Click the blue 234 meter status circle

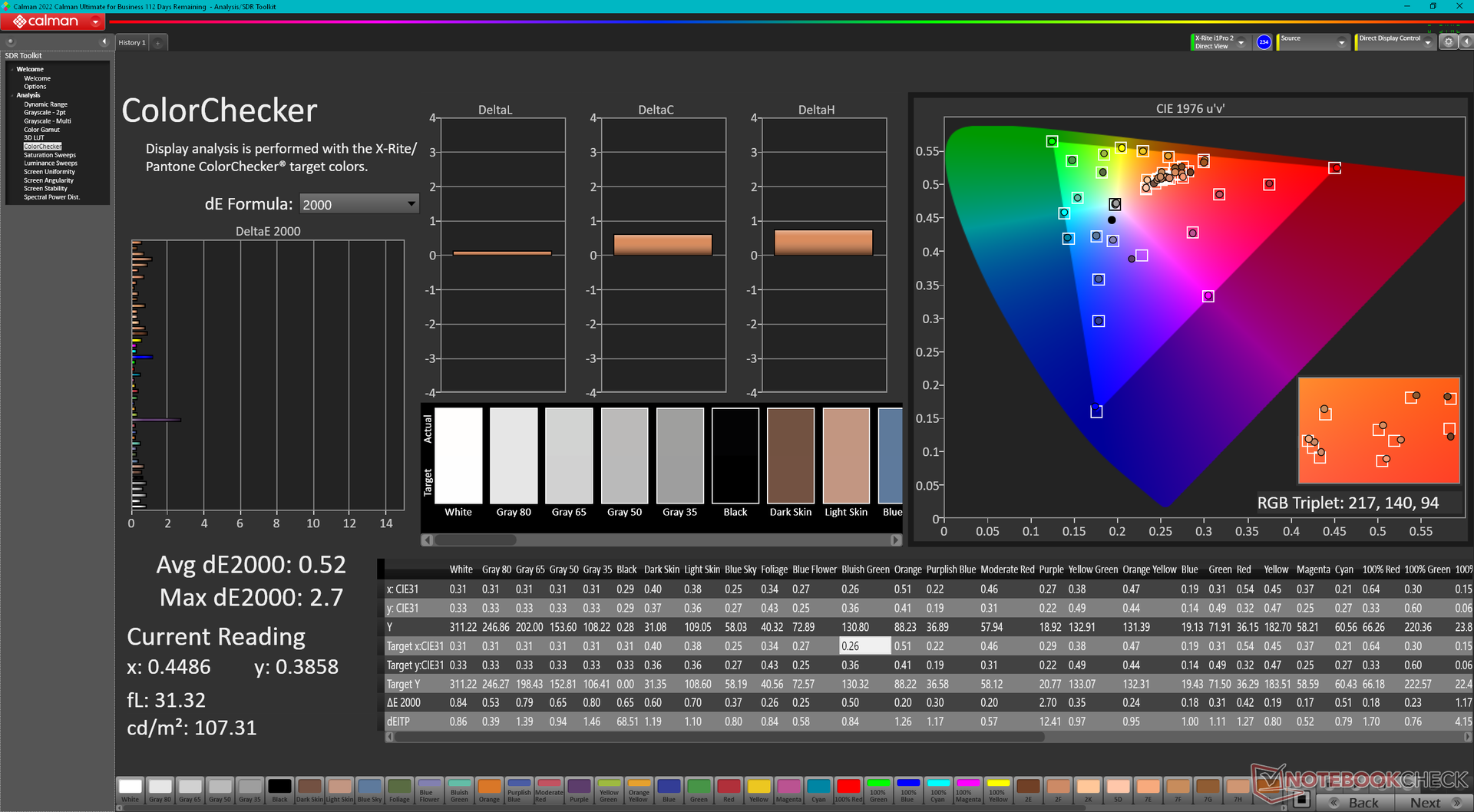(1264, 42)
